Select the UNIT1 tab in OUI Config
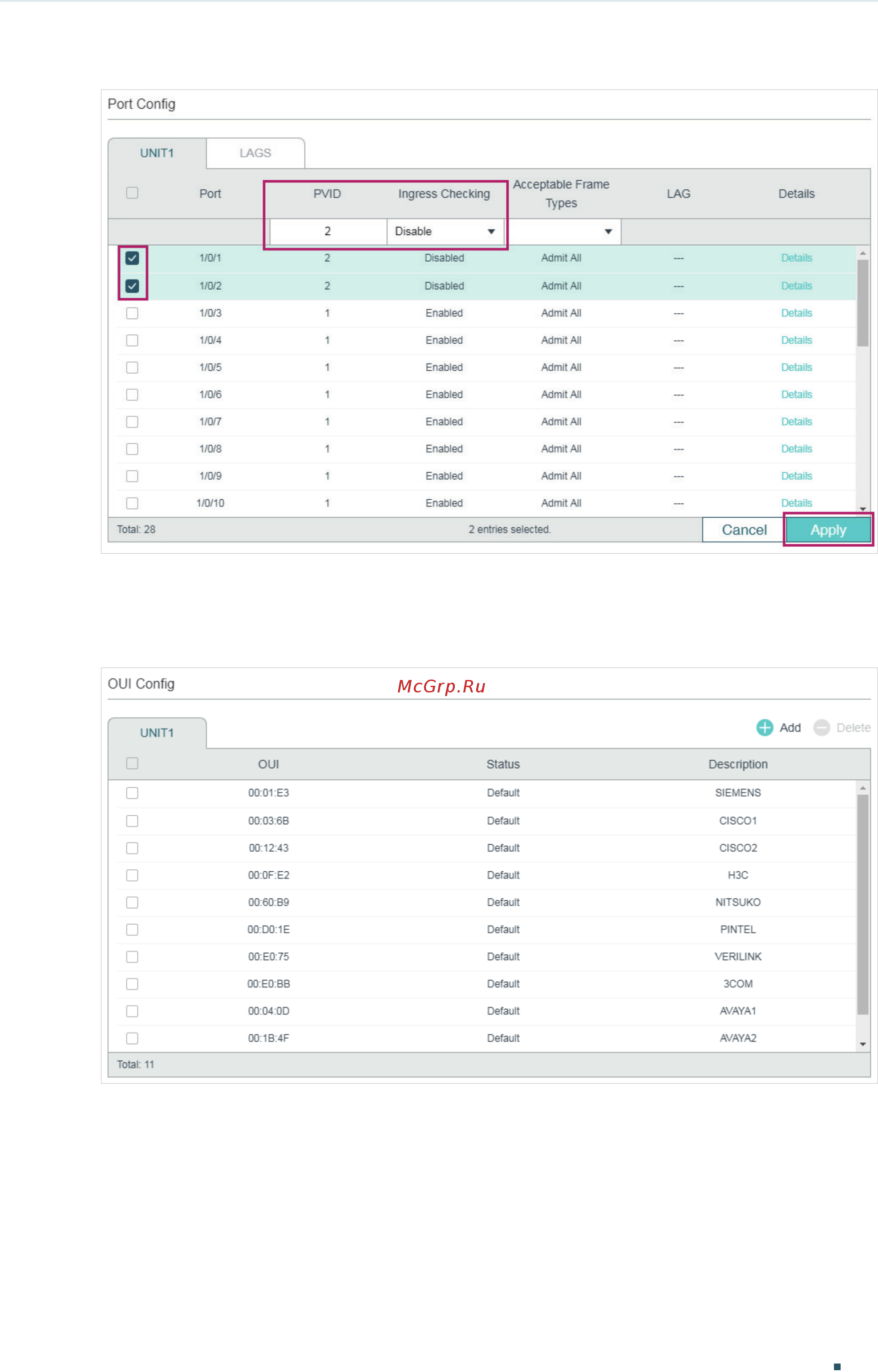The height and width of the screenshot is (1372, 878). tap(157, 733)
